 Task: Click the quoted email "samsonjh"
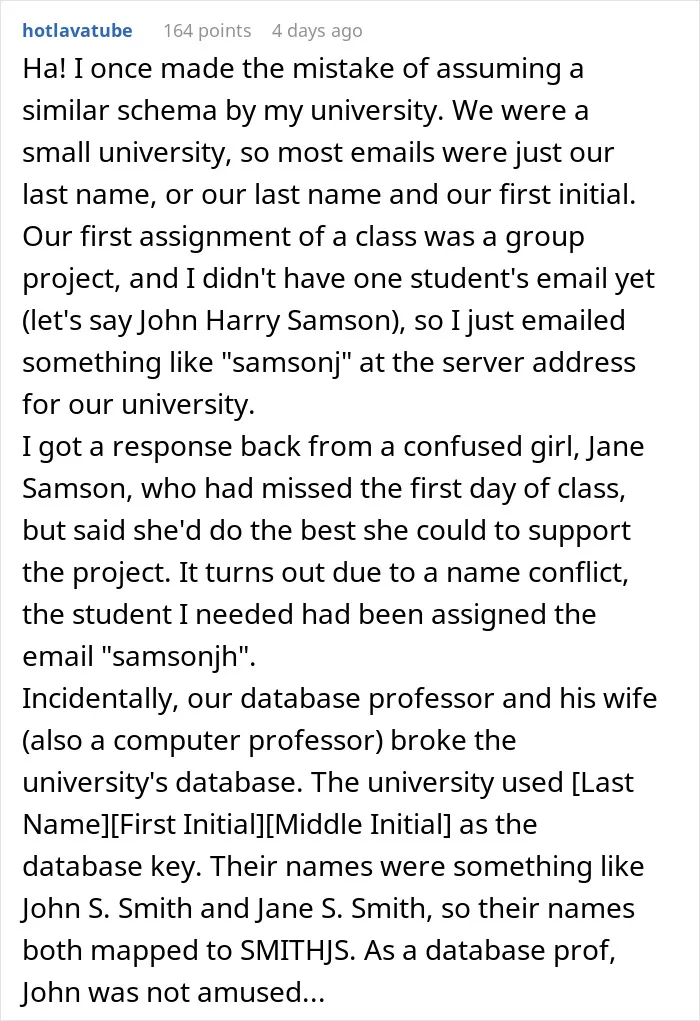tap(178, 656)
